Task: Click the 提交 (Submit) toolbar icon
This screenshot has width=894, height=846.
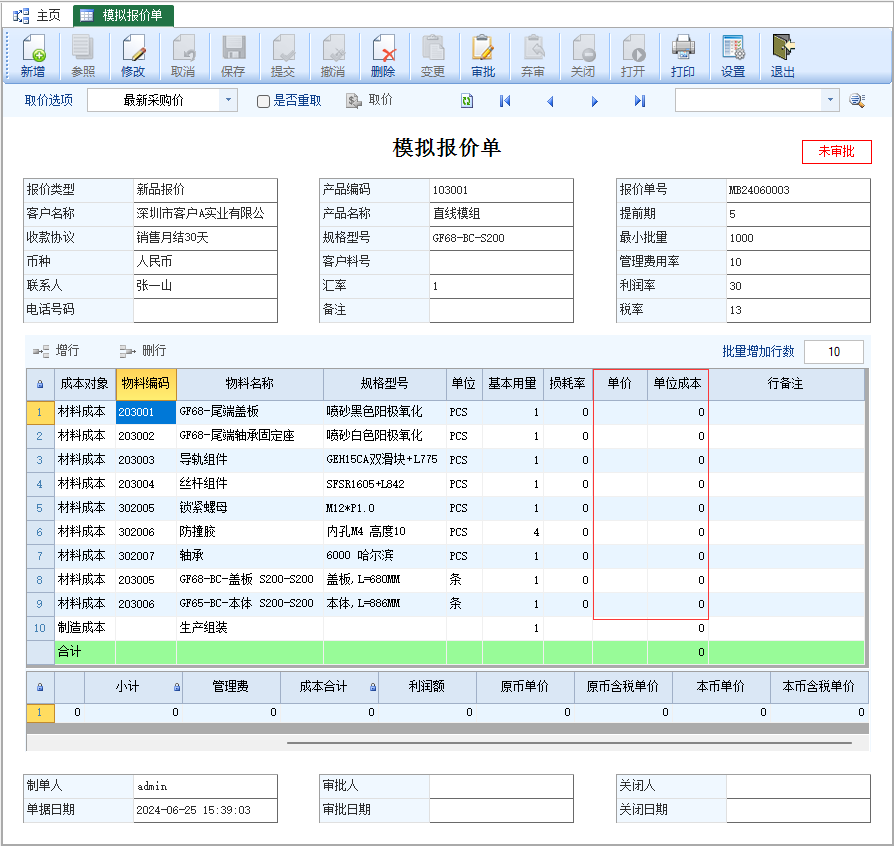Action: pyautogui.click(x=283, y=55)
